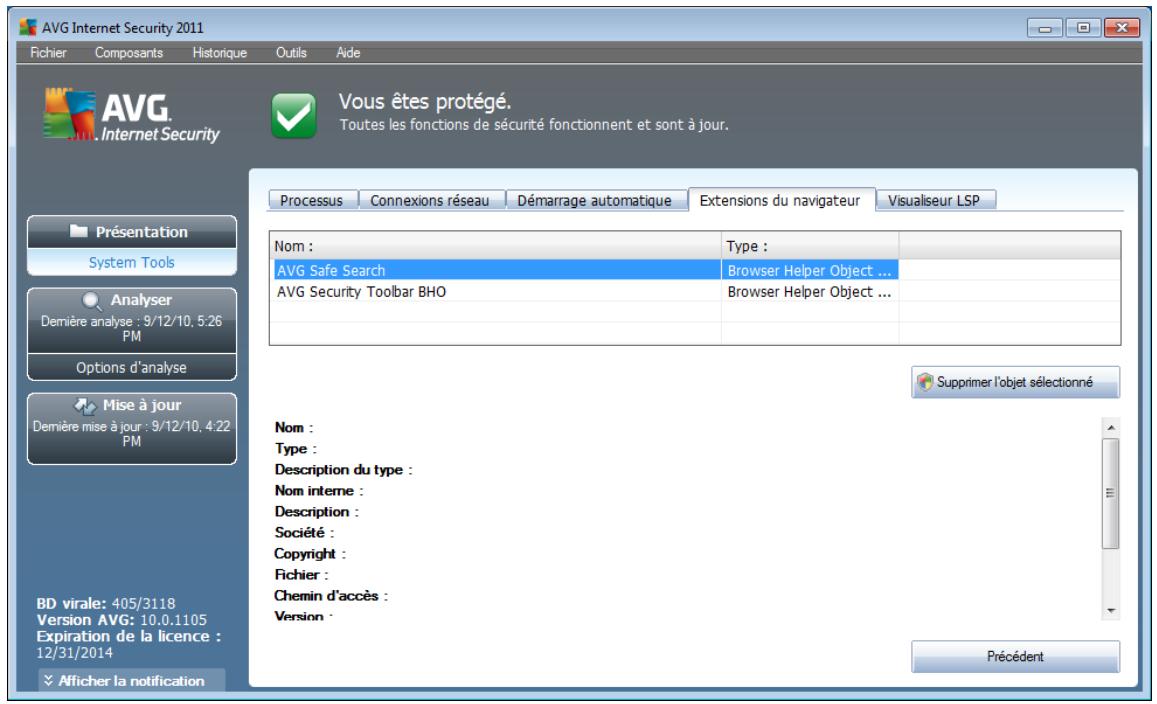Click the green protected checkmark icon
Image resolution: width=1157 pixels, height=704 pixels.
(x=294, y=115)
